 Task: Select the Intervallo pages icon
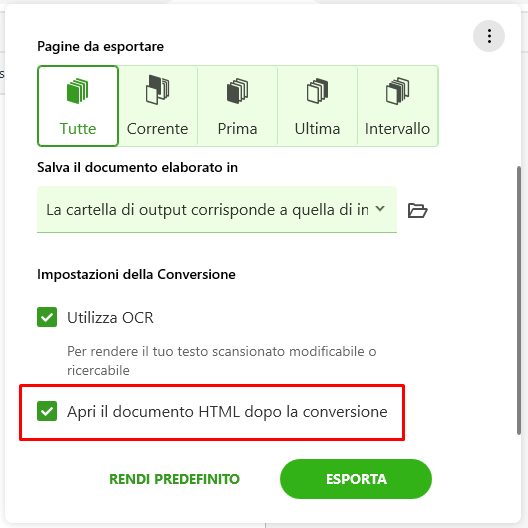(397, 91)
